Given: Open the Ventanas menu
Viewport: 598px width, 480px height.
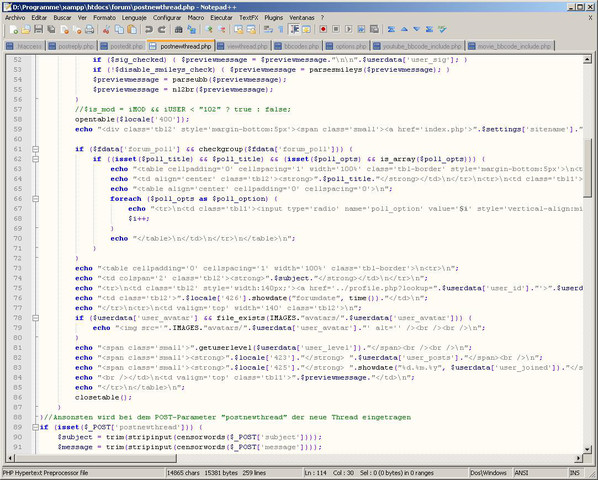Looking at the screenshot, I should coord(302,18).
